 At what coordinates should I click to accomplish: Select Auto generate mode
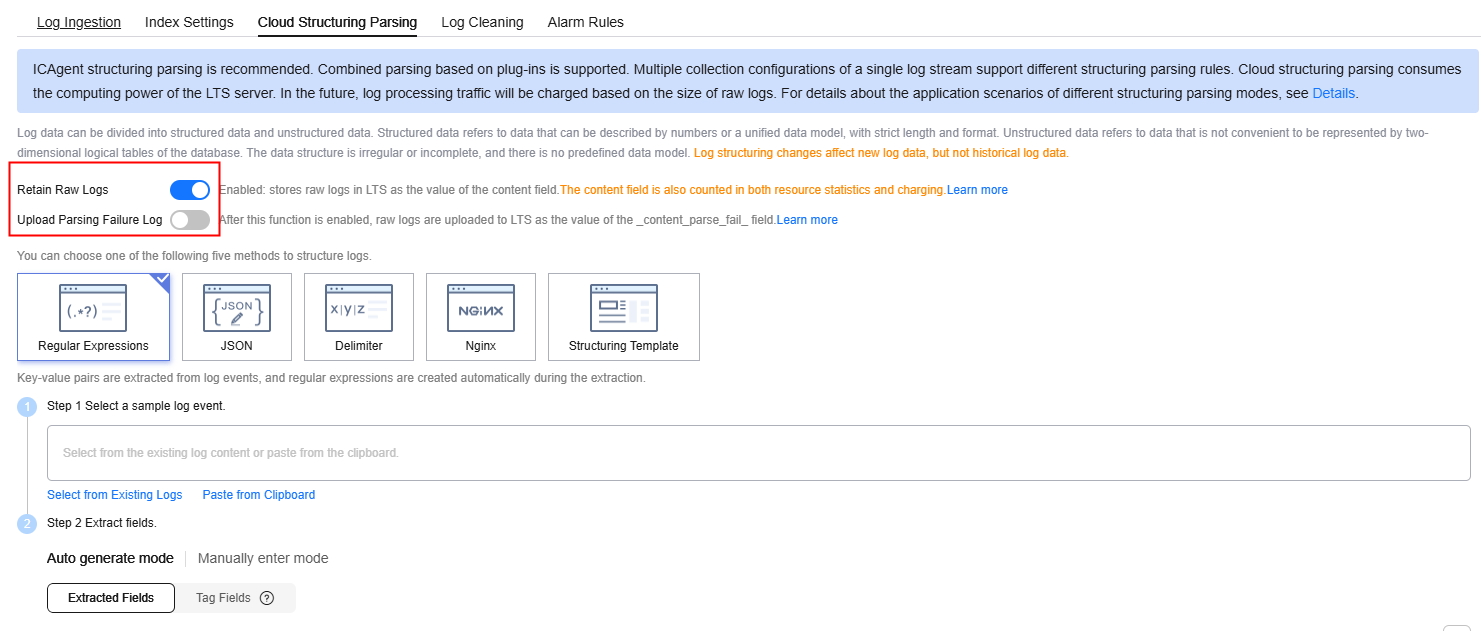click(x=110, y=558)
